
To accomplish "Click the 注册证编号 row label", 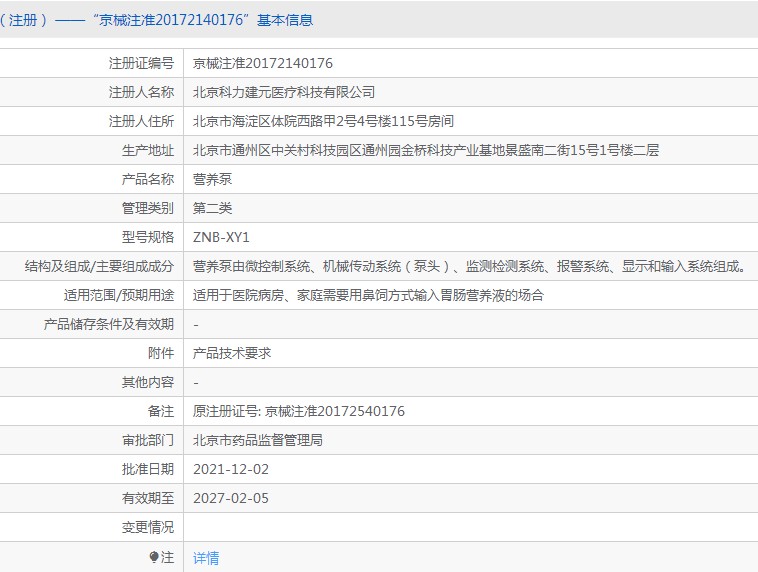I will (x=141, y=63).
